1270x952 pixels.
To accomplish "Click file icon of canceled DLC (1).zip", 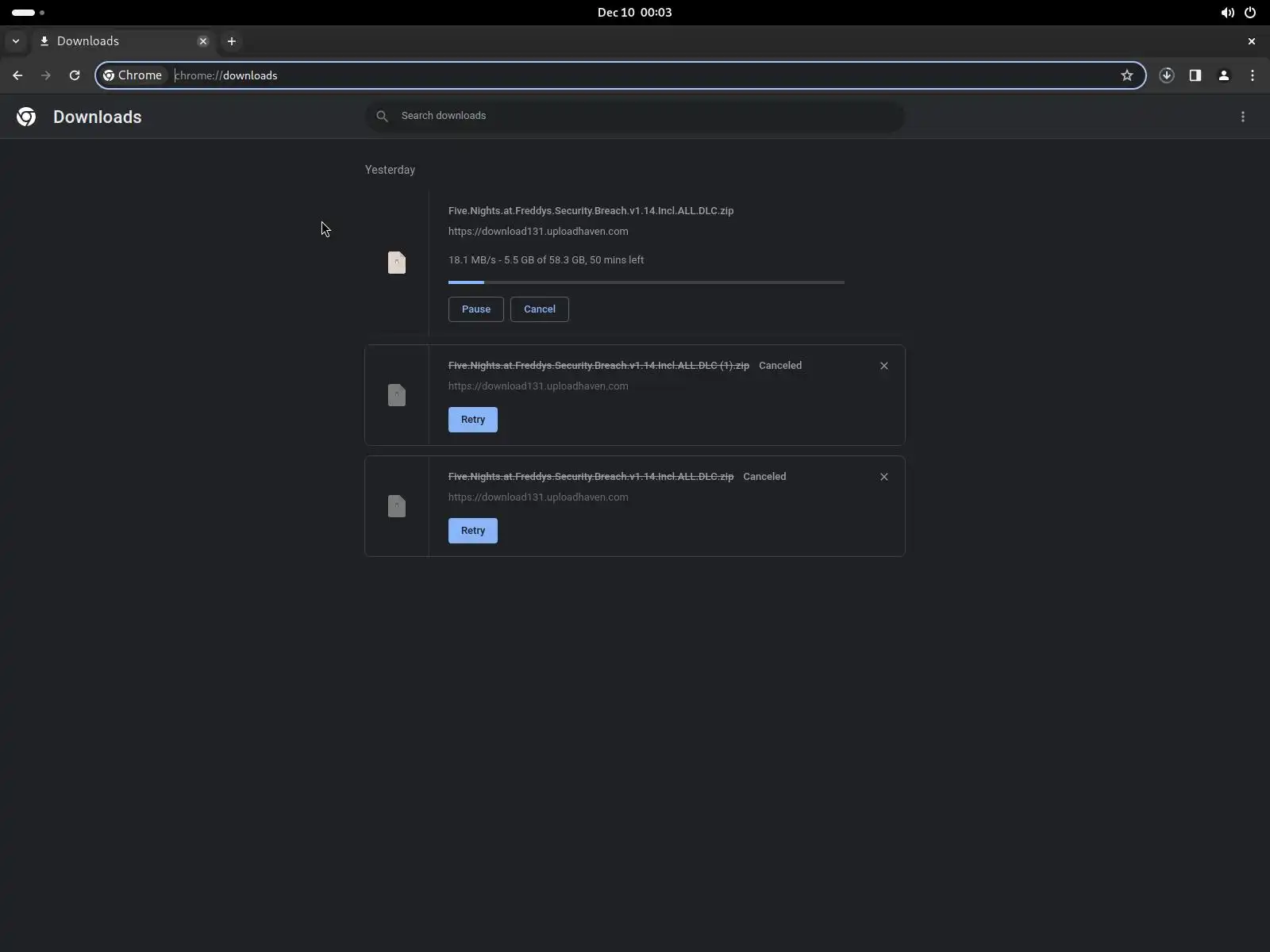I will 397,395.
